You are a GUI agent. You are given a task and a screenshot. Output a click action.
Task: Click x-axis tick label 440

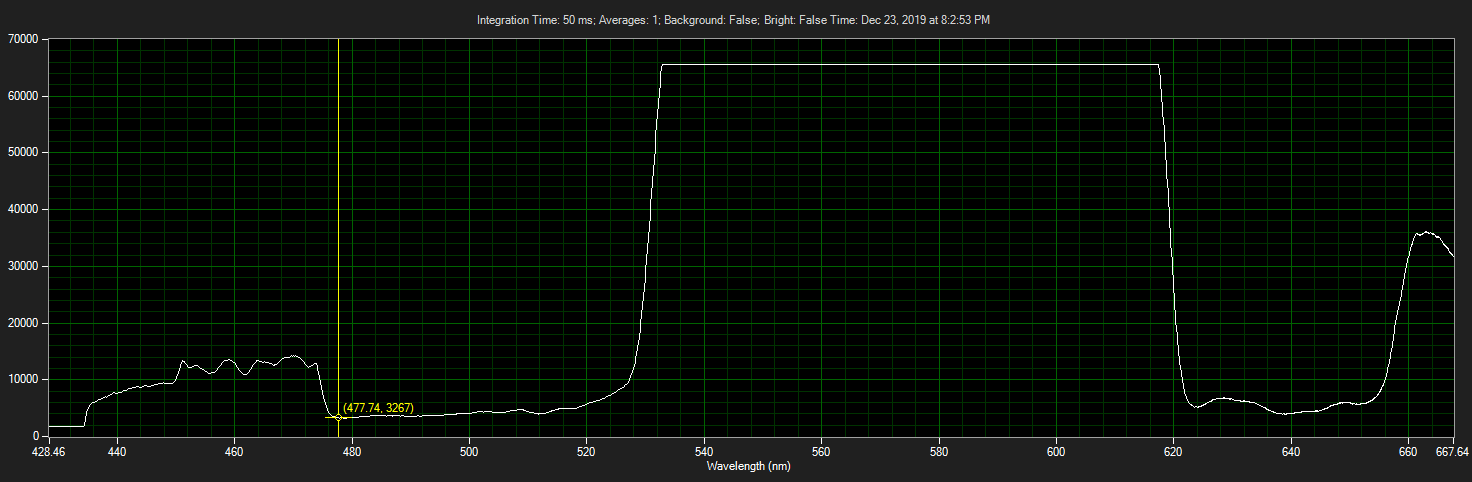(x=117, y=452)
